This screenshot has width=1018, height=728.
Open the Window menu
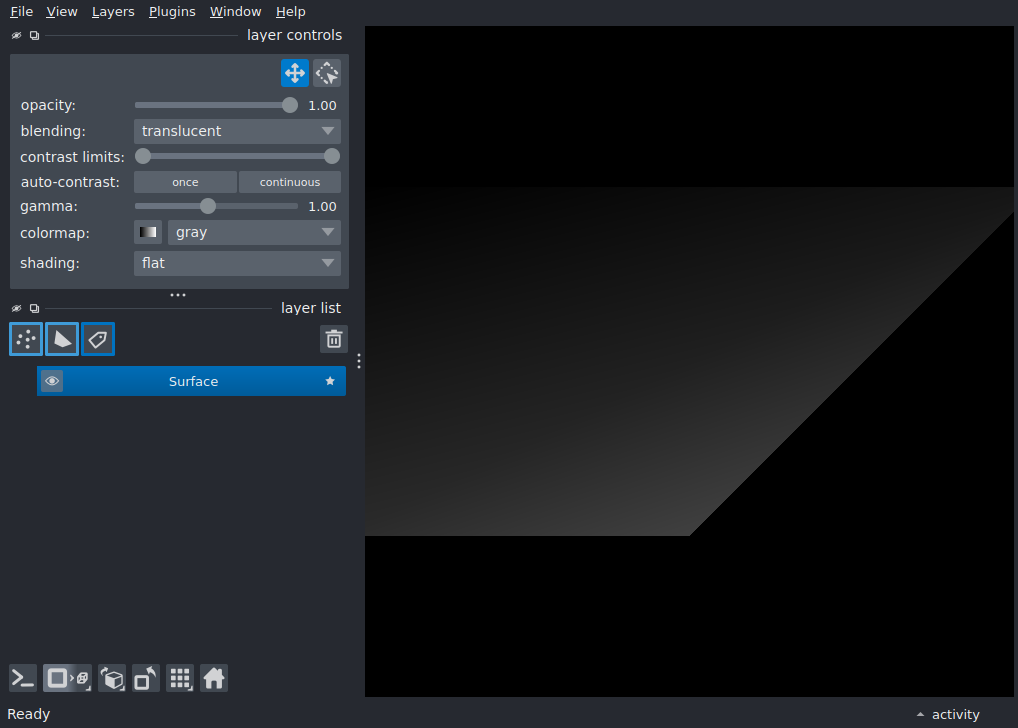(235, 12)
